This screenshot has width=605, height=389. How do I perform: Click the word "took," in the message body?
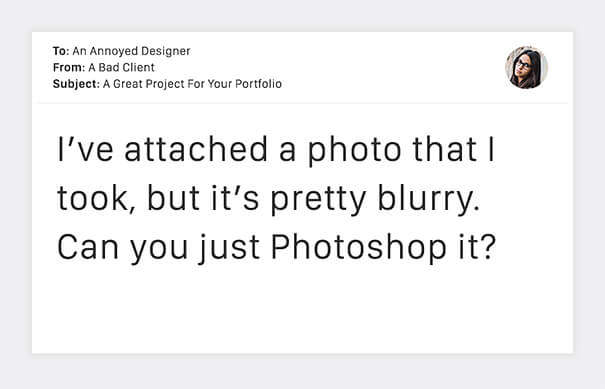pyautogui.click(x=97, y=199)
